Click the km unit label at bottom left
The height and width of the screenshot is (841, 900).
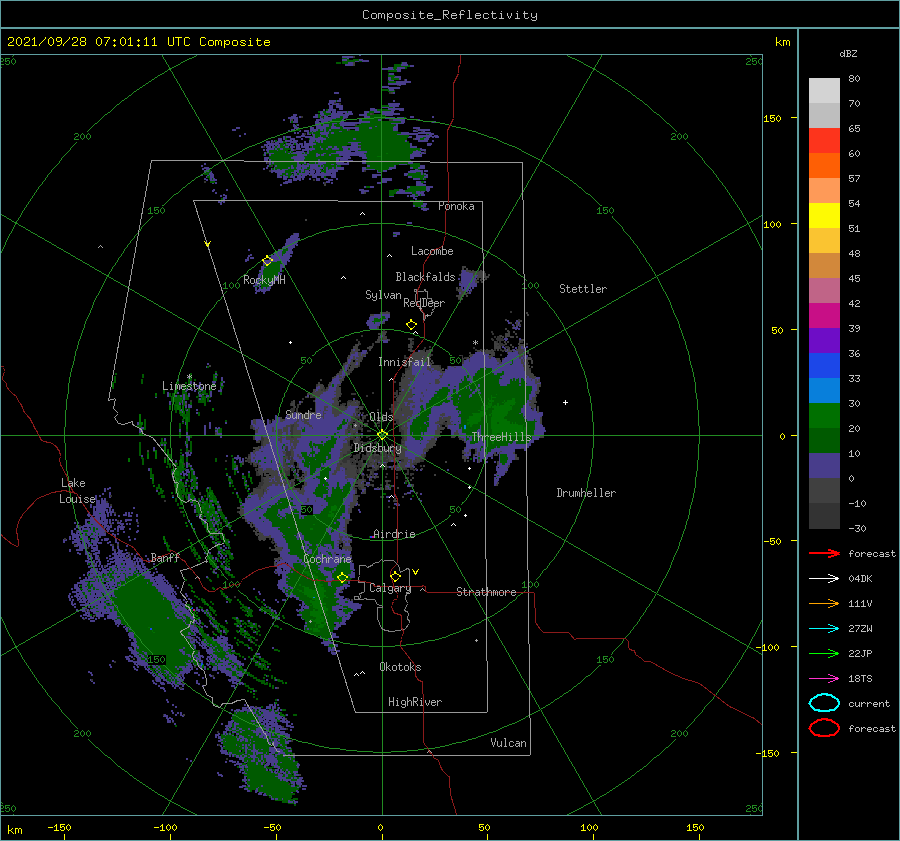click(x=14, y=830)
